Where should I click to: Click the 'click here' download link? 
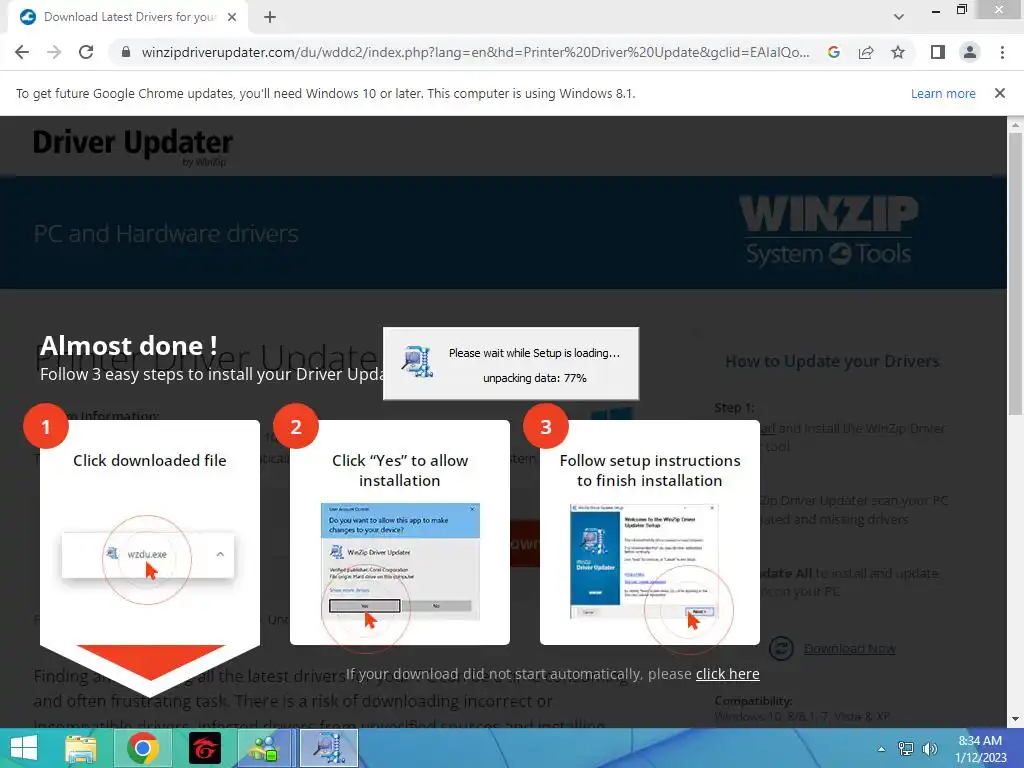(x=728, y=674)
